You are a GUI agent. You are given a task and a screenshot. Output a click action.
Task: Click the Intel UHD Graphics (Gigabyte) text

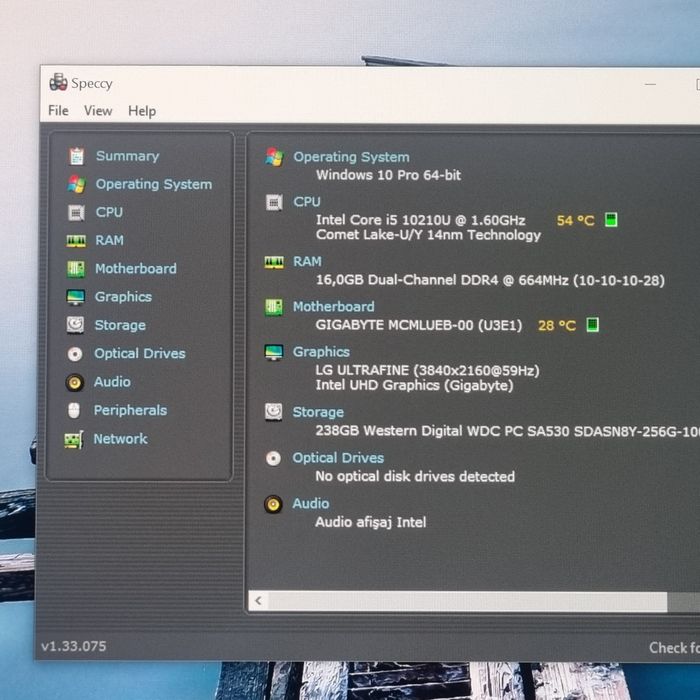coord(414,385)
